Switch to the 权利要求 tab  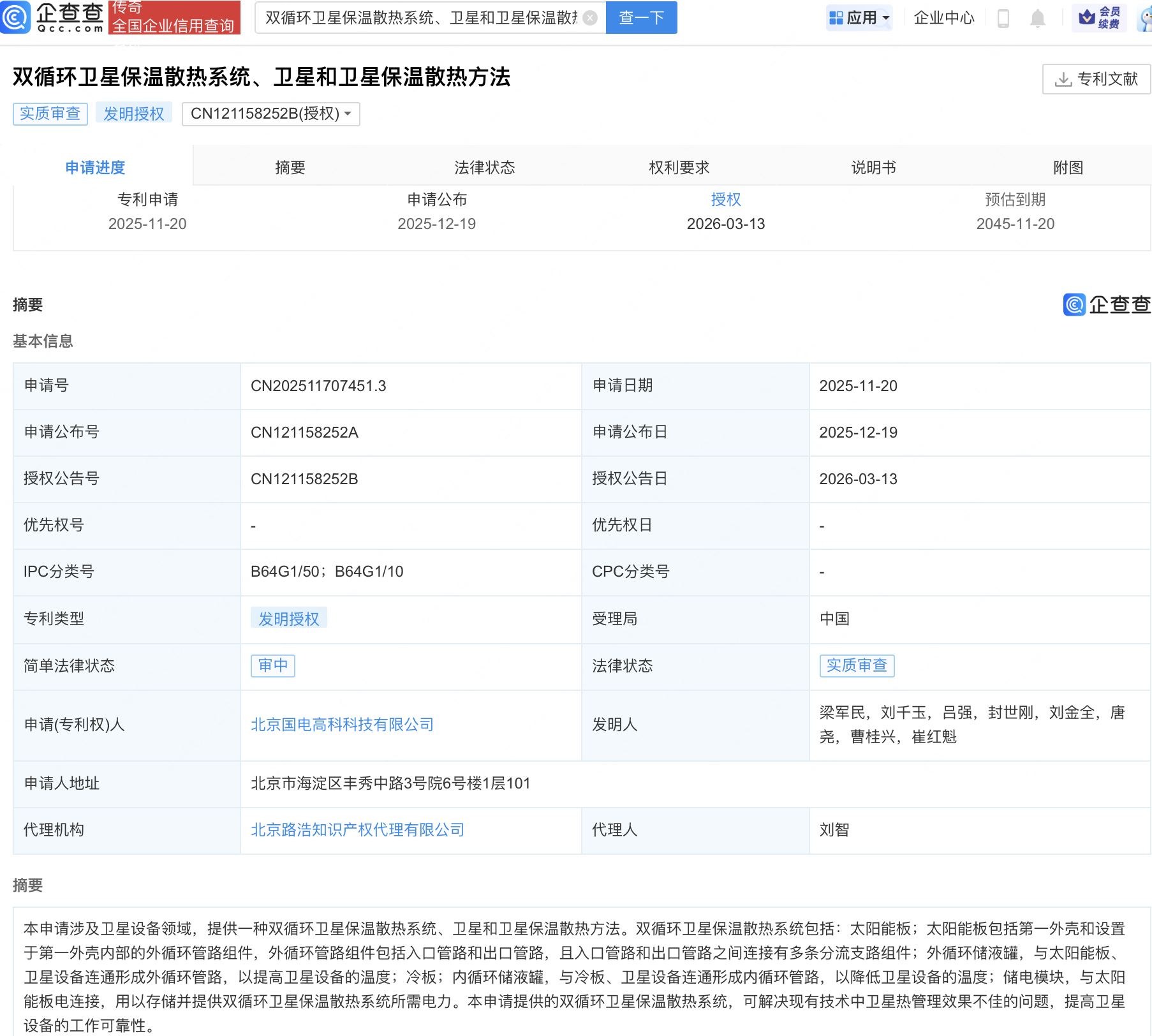point(679,167)
